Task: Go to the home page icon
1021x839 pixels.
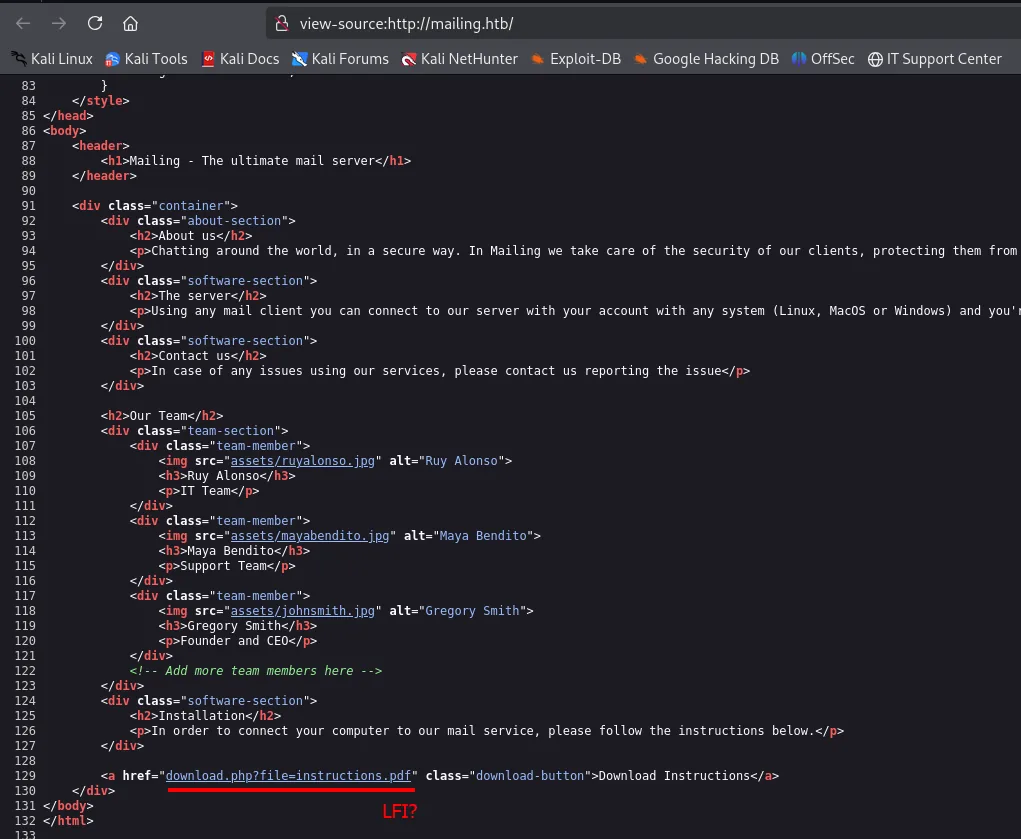Action: (x=130, y=23)
